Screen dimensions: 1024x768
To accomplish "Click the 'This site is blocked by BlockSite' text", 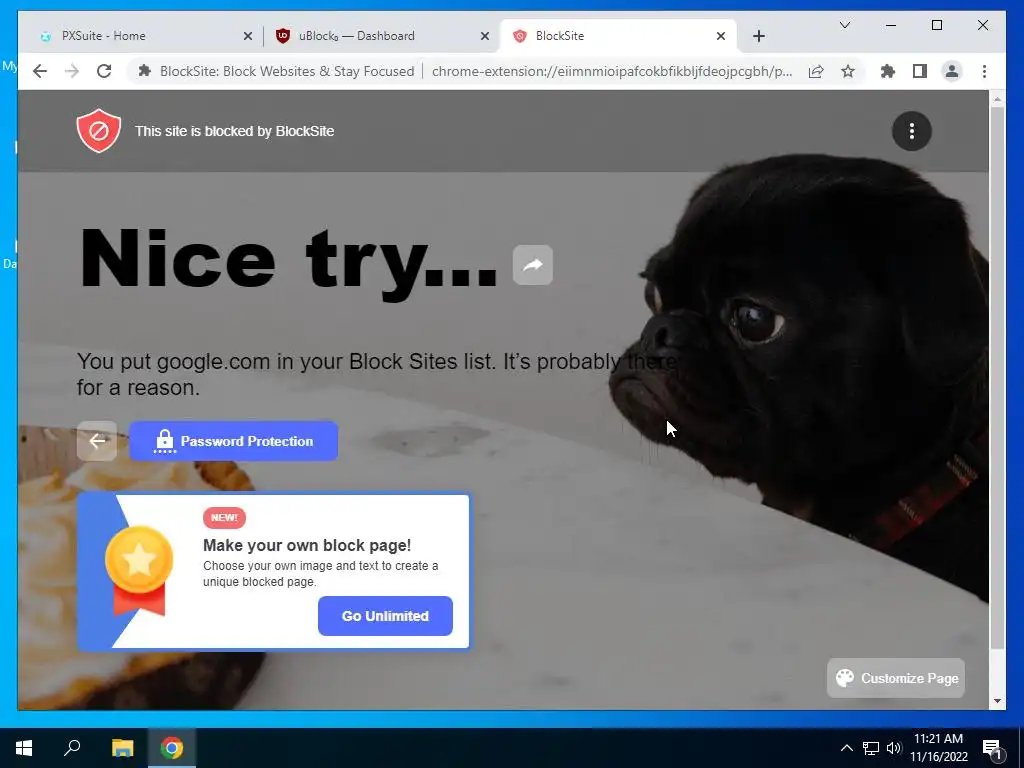I will (234, 131).
